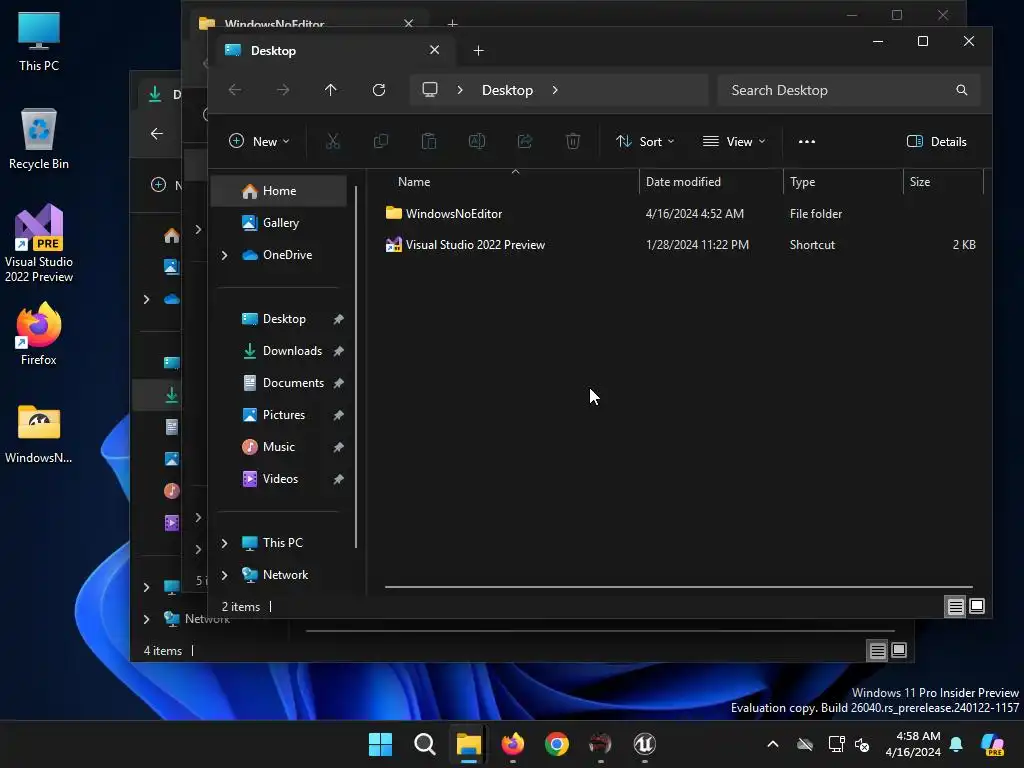Viewport: 1024px width, 768px height.
Task: Select Visual Studio 2022 Preview desktop shortcut
Action: (39, 243)
